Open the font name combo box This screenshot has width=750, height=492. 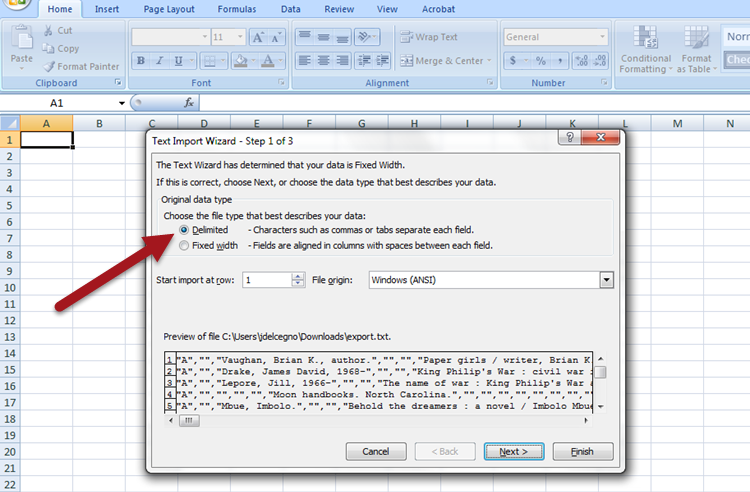(x=171, y=37)
